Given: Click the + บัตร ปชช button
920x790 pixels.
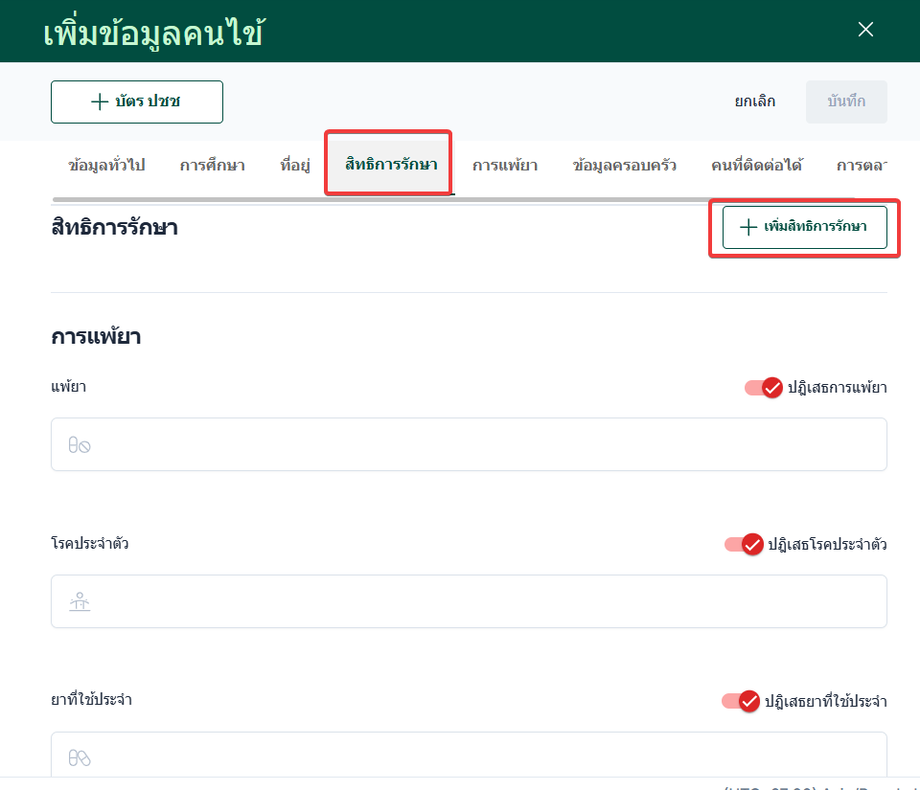Looking at the screenshot, I should coord(137,102).
